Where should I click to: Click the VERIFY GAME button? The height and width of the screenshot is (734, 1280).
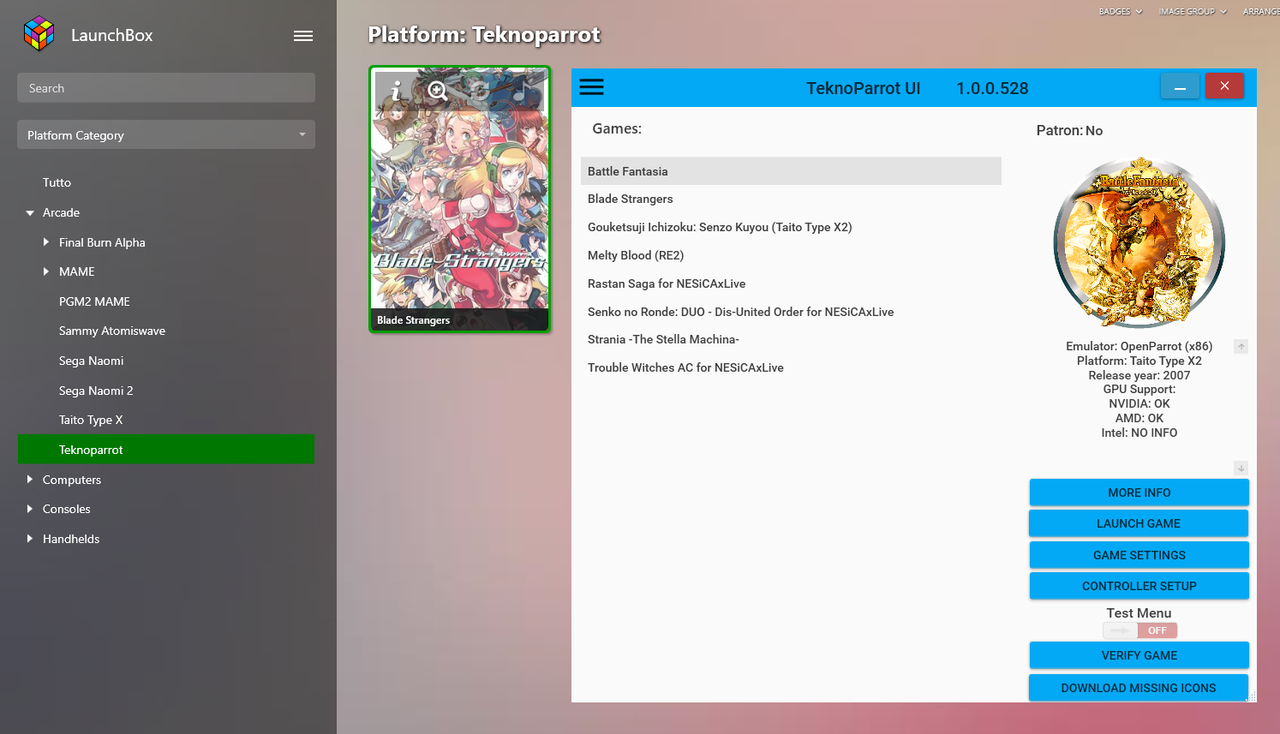[x=1139, y=655]
